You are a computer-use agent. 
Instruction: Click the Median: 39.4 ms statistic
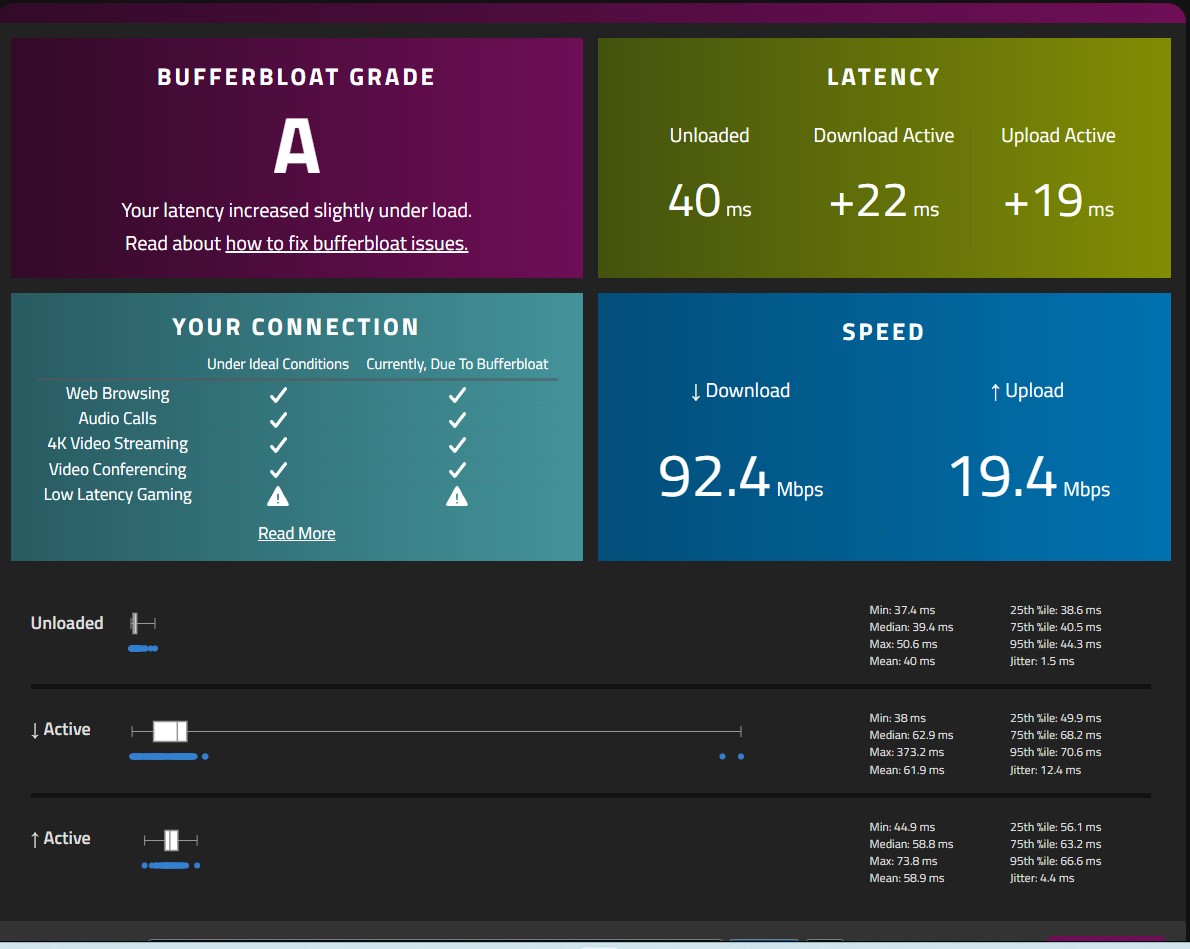[911, 627]
